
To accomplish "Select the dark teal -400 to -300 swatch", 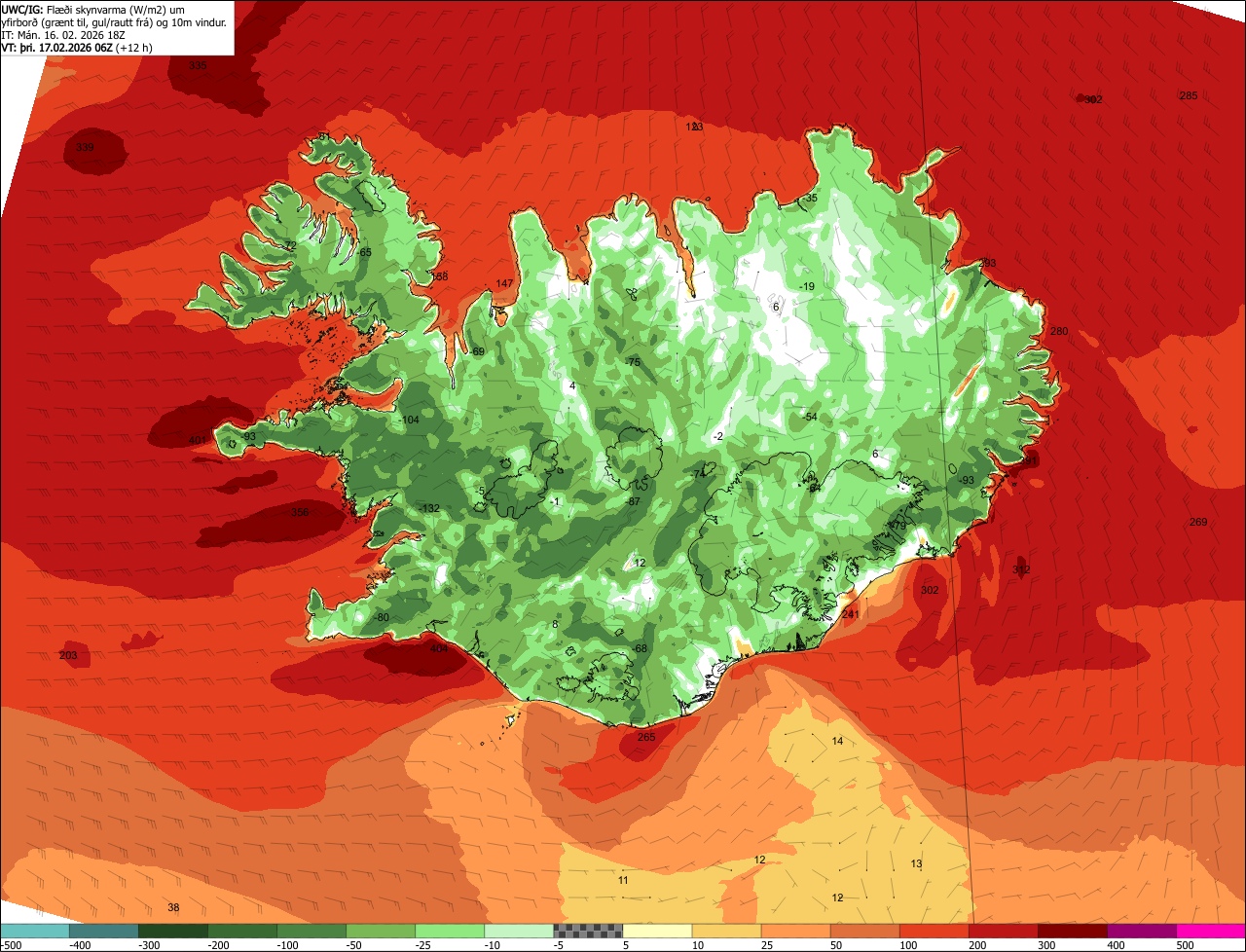I will click(103, 931).
